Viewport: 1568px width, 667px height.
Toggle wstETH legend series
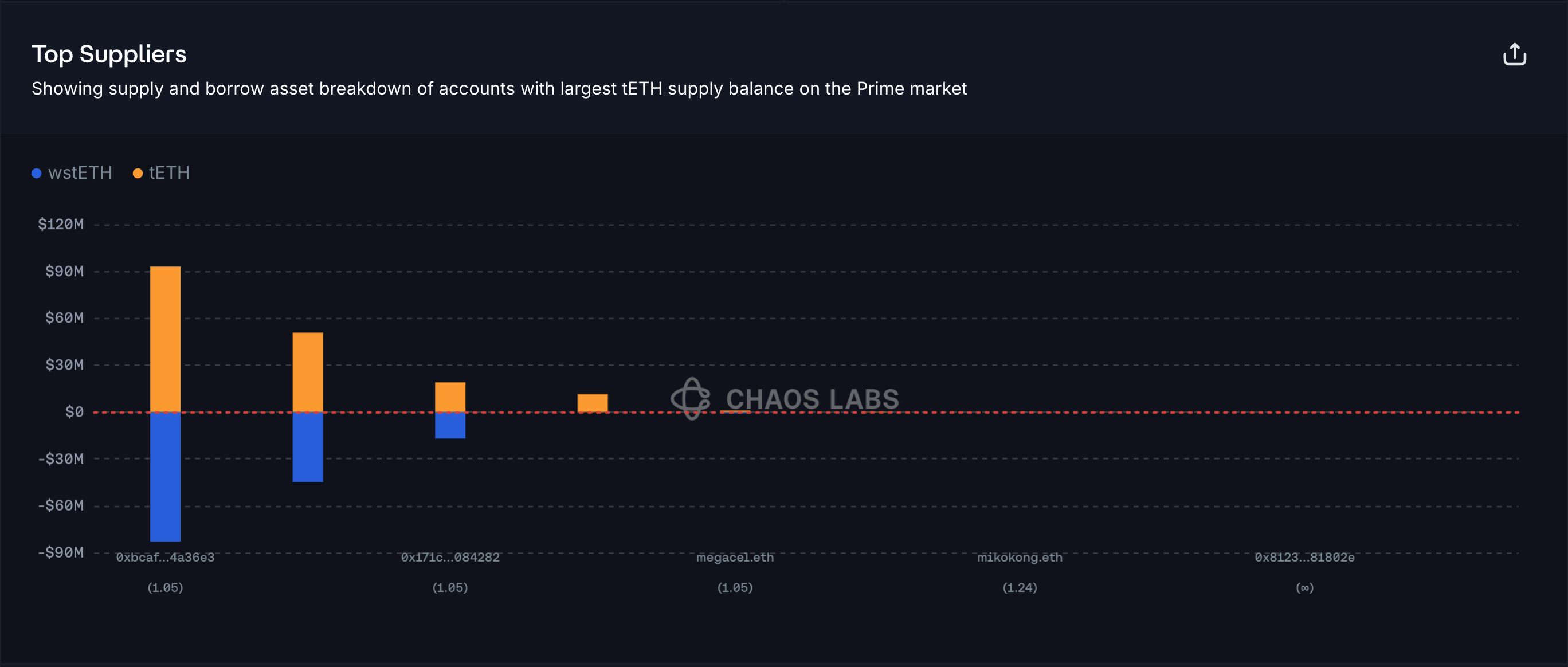point(80,173)
